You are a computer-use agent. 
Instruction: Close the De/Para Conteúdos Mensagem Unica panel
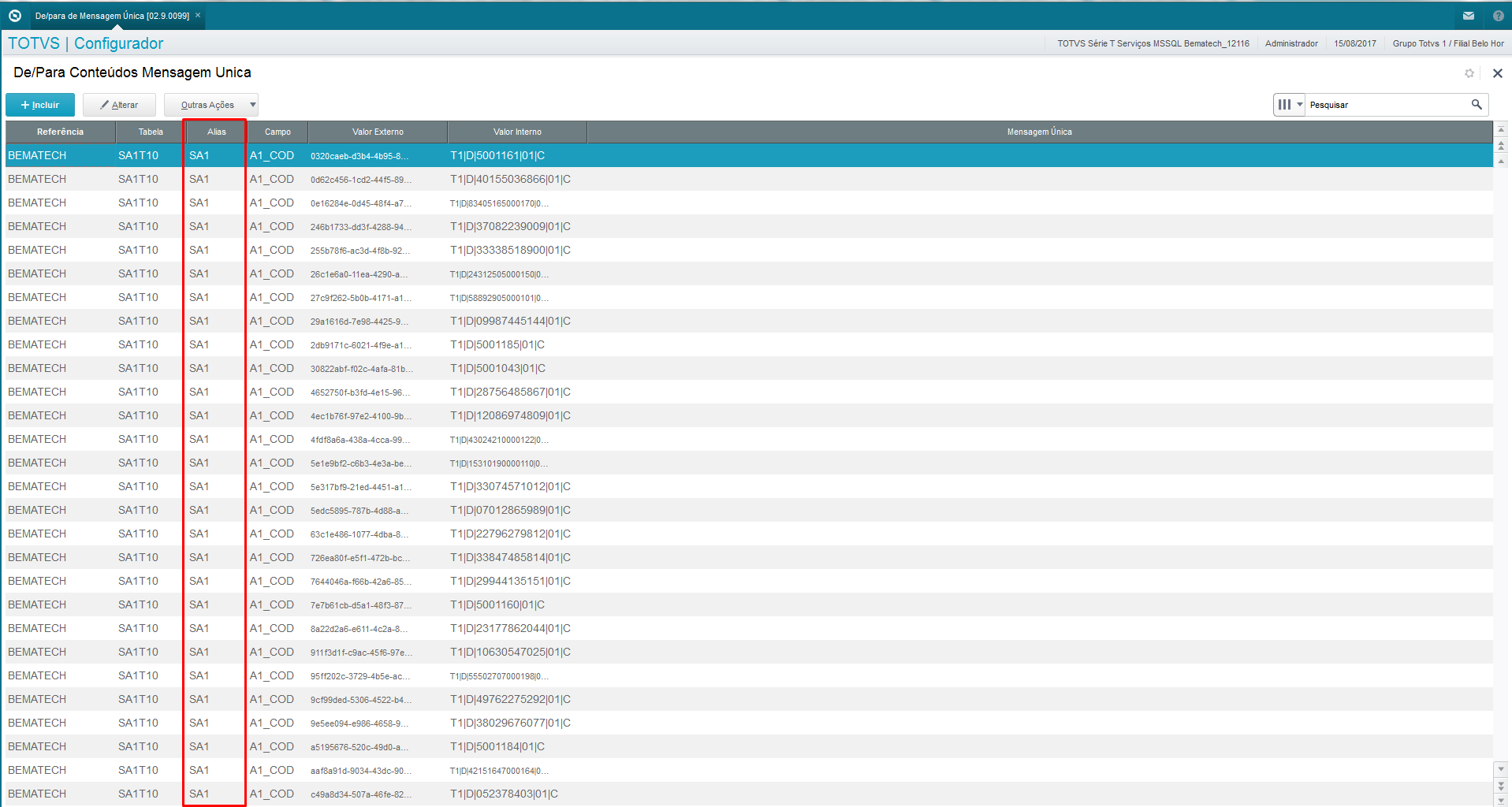point(1498,73)
